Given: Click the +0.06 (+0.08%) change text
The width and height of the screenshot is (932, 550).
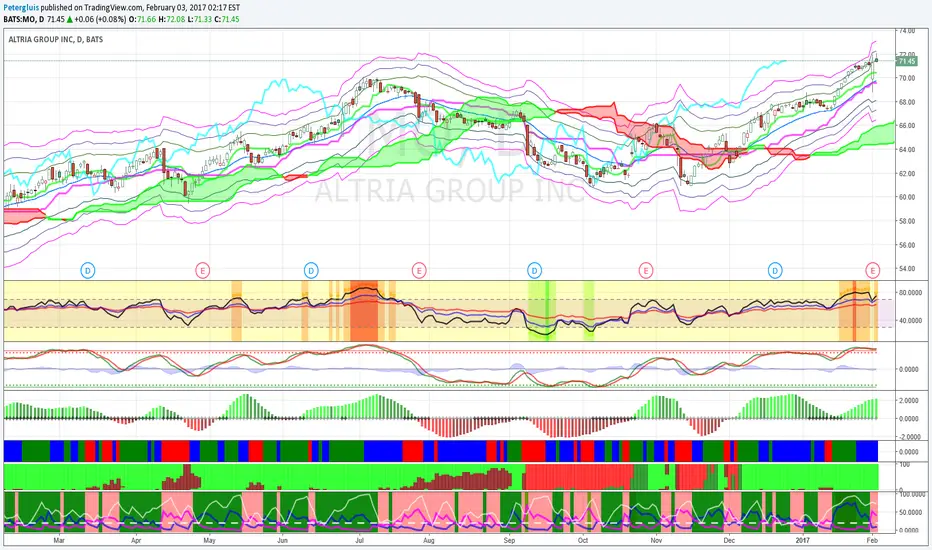Looking at the screenshot, I should click(x=100, y=19).
